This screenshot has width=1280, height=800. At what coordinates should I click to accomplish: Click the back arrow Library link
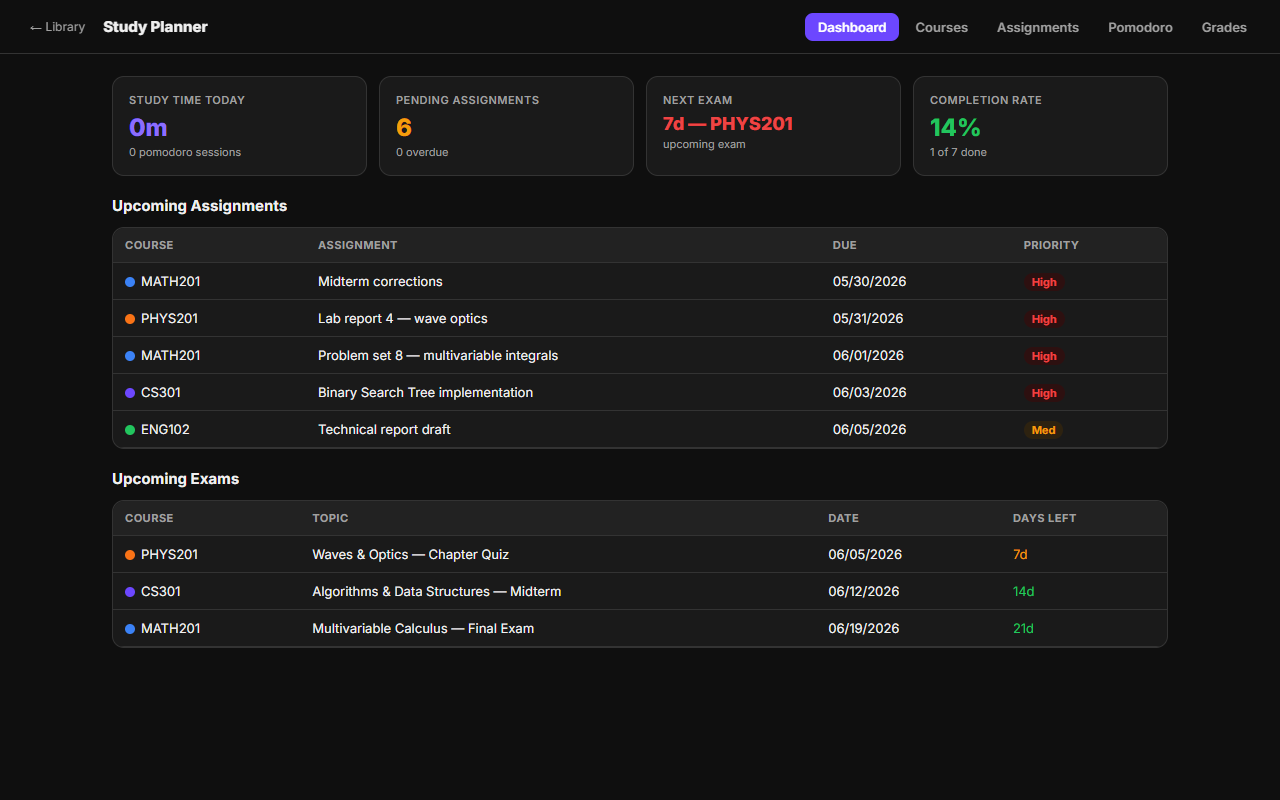click(x=57, y=27)
